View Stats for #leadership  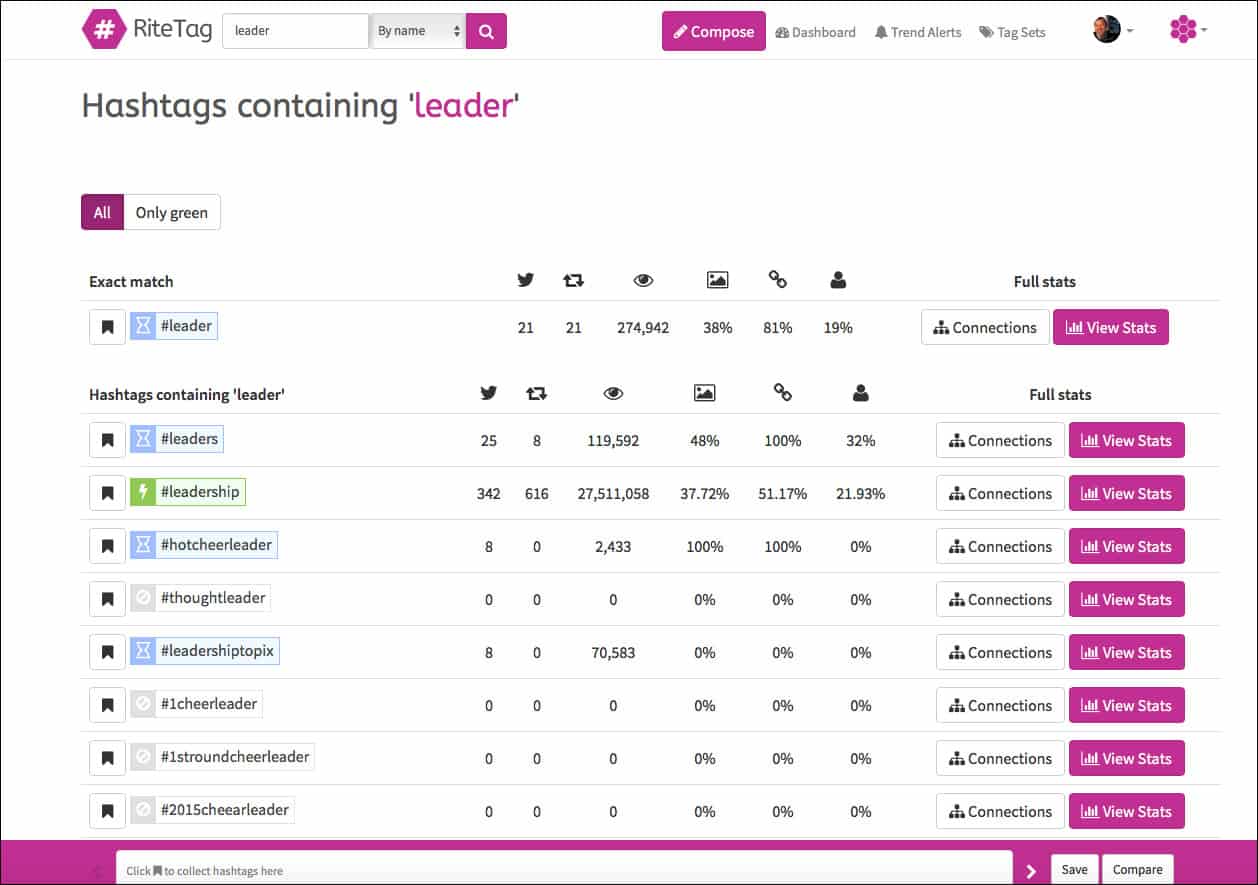1127,493
